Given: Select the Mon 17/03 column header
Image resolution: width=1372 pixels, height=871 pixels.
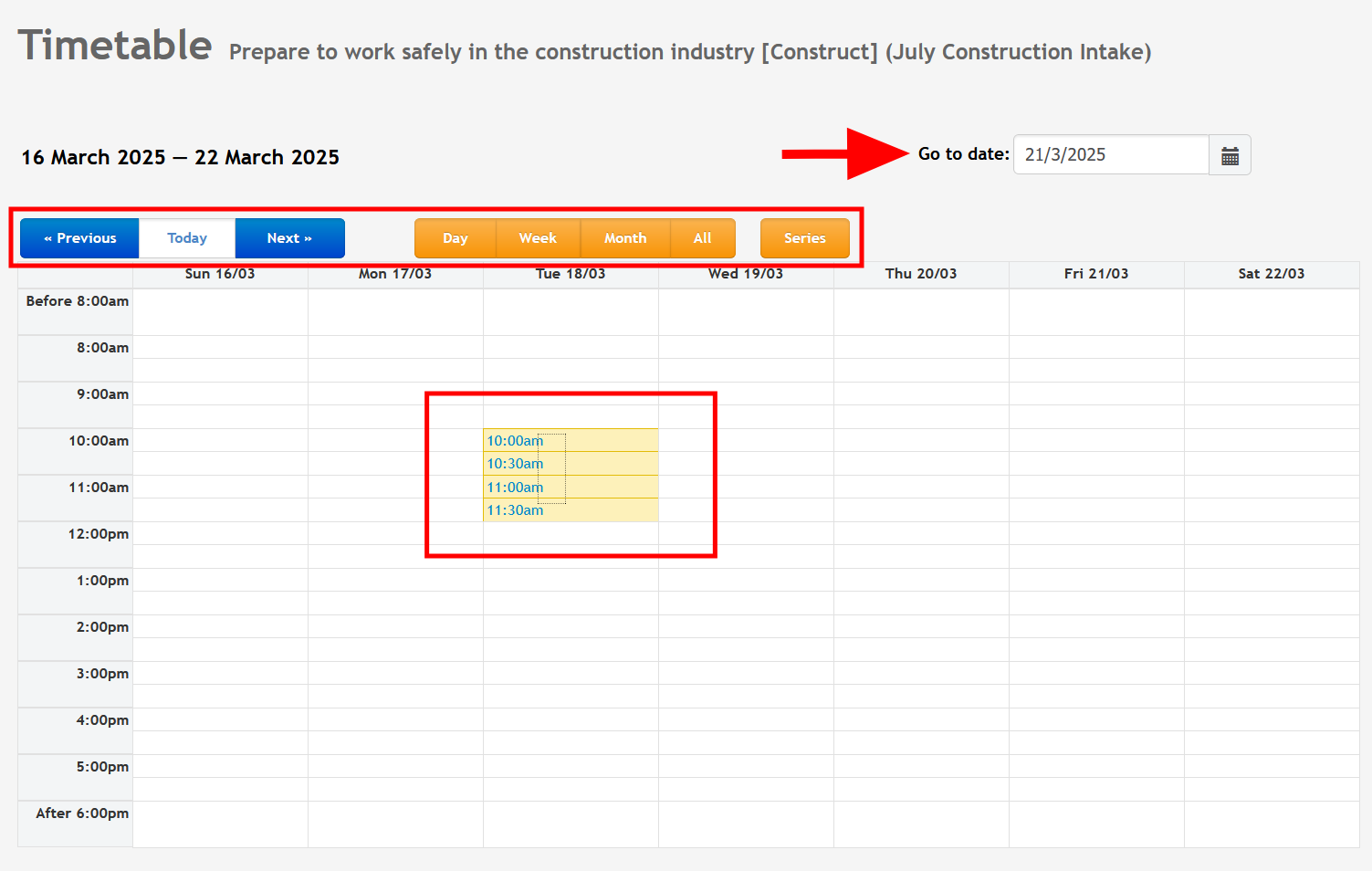Looking at the screenshot, I should [x=395, y=274].
